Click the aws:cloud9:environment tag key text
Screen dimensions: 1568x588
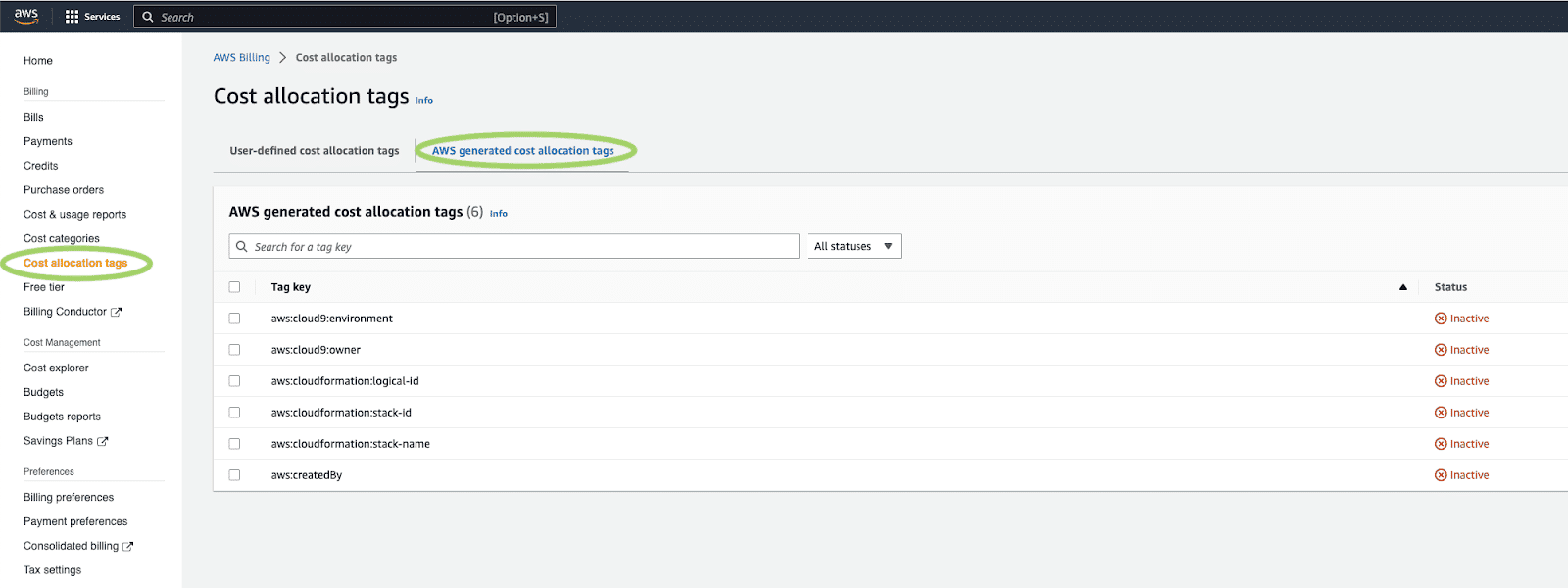[332, 318]
